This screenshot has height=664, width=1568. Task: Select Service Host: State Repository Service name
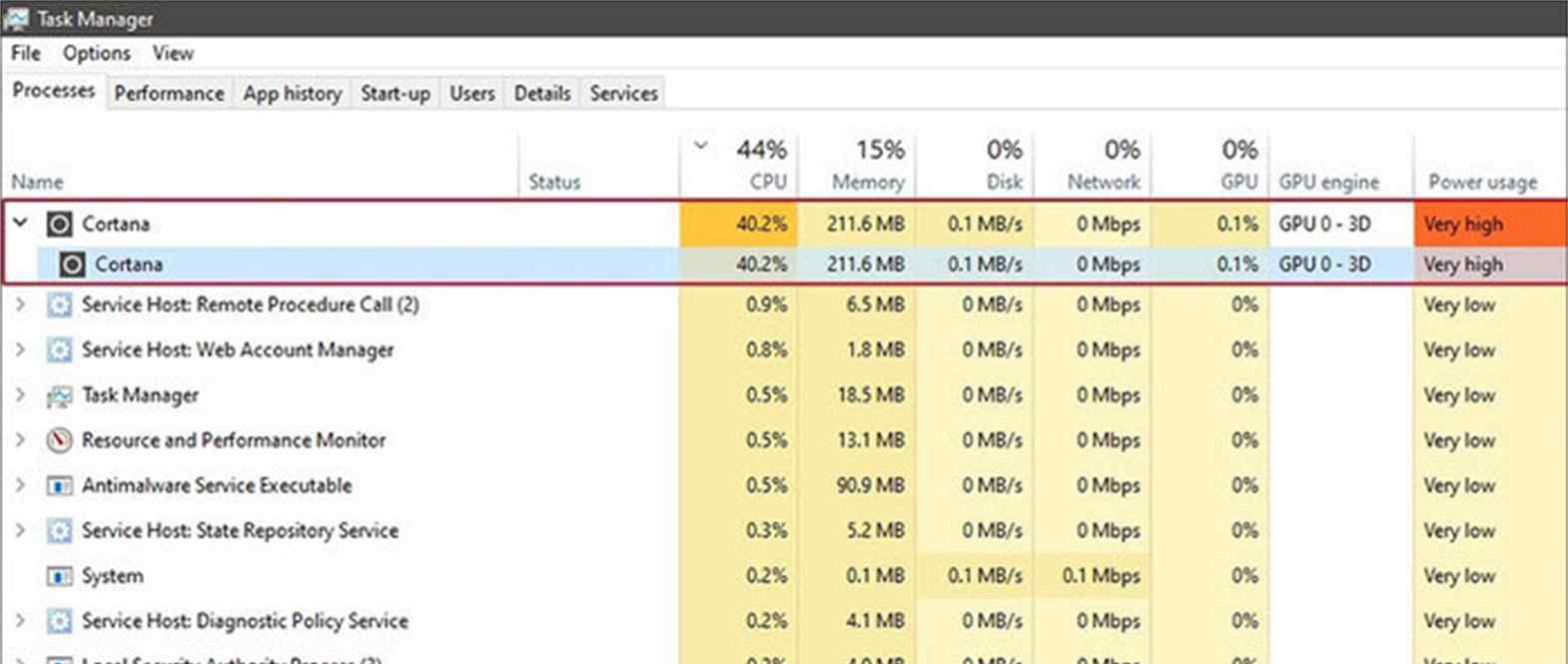coord(240,530)
